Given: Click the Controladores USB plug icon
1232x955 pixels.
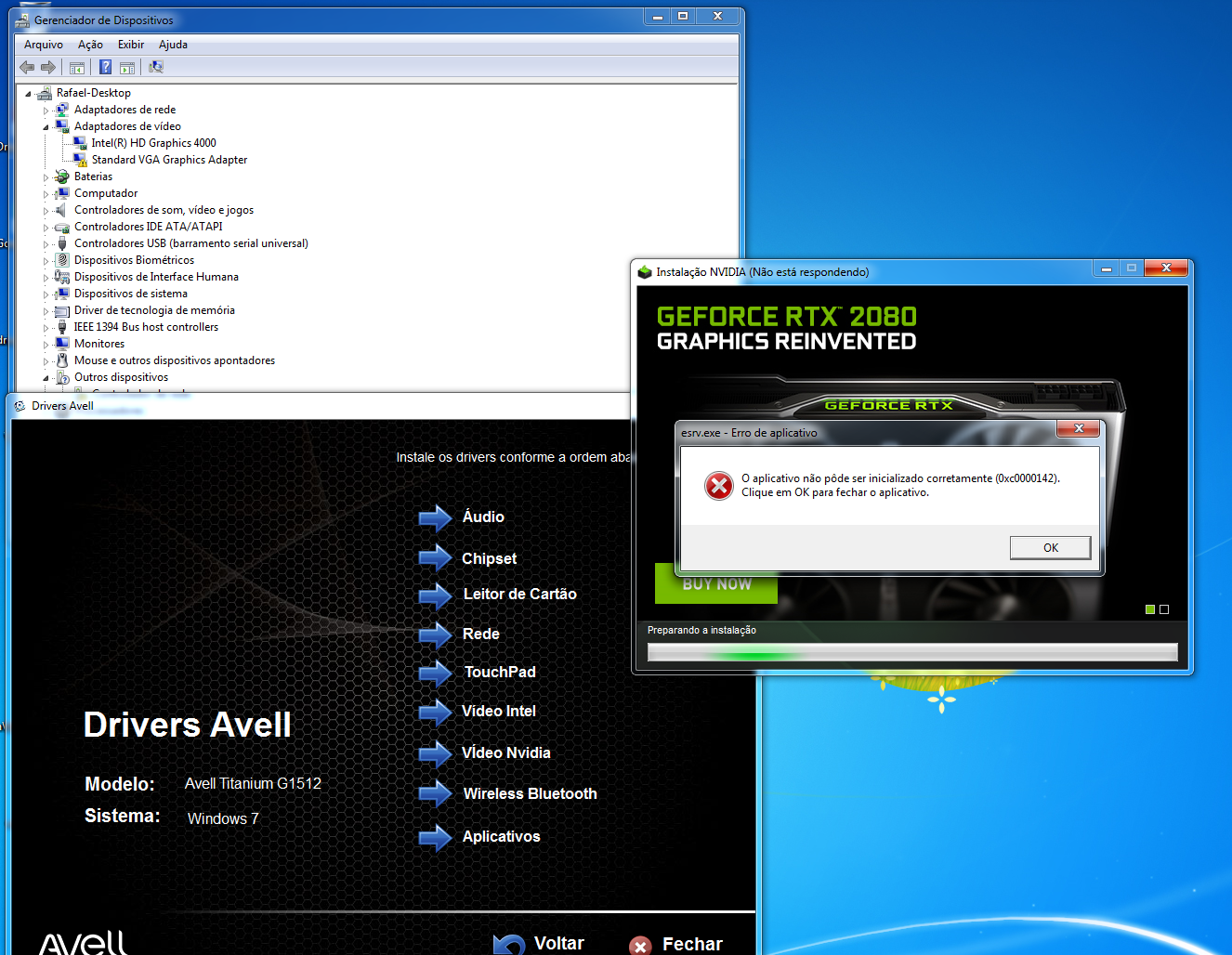Looking at the screenshot, I should 62,243.
